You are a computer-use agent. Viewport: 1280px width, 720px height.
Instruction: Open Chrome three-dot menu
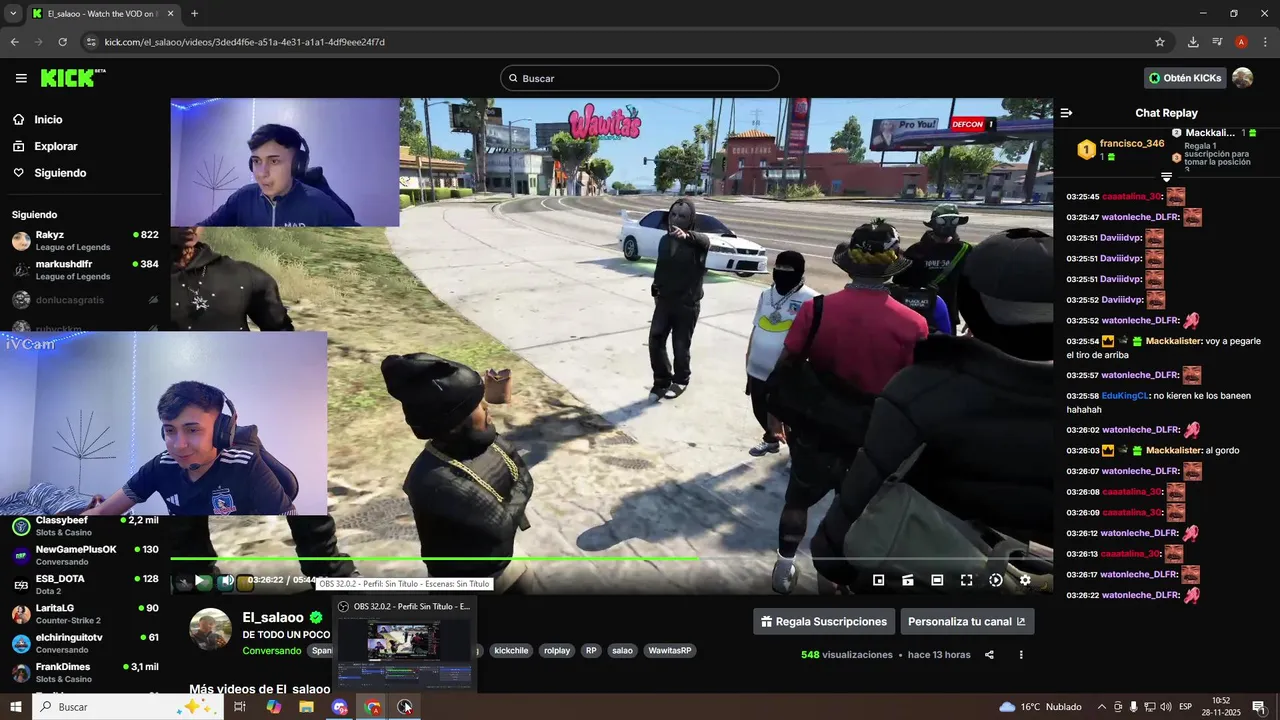pos(1265,42)
